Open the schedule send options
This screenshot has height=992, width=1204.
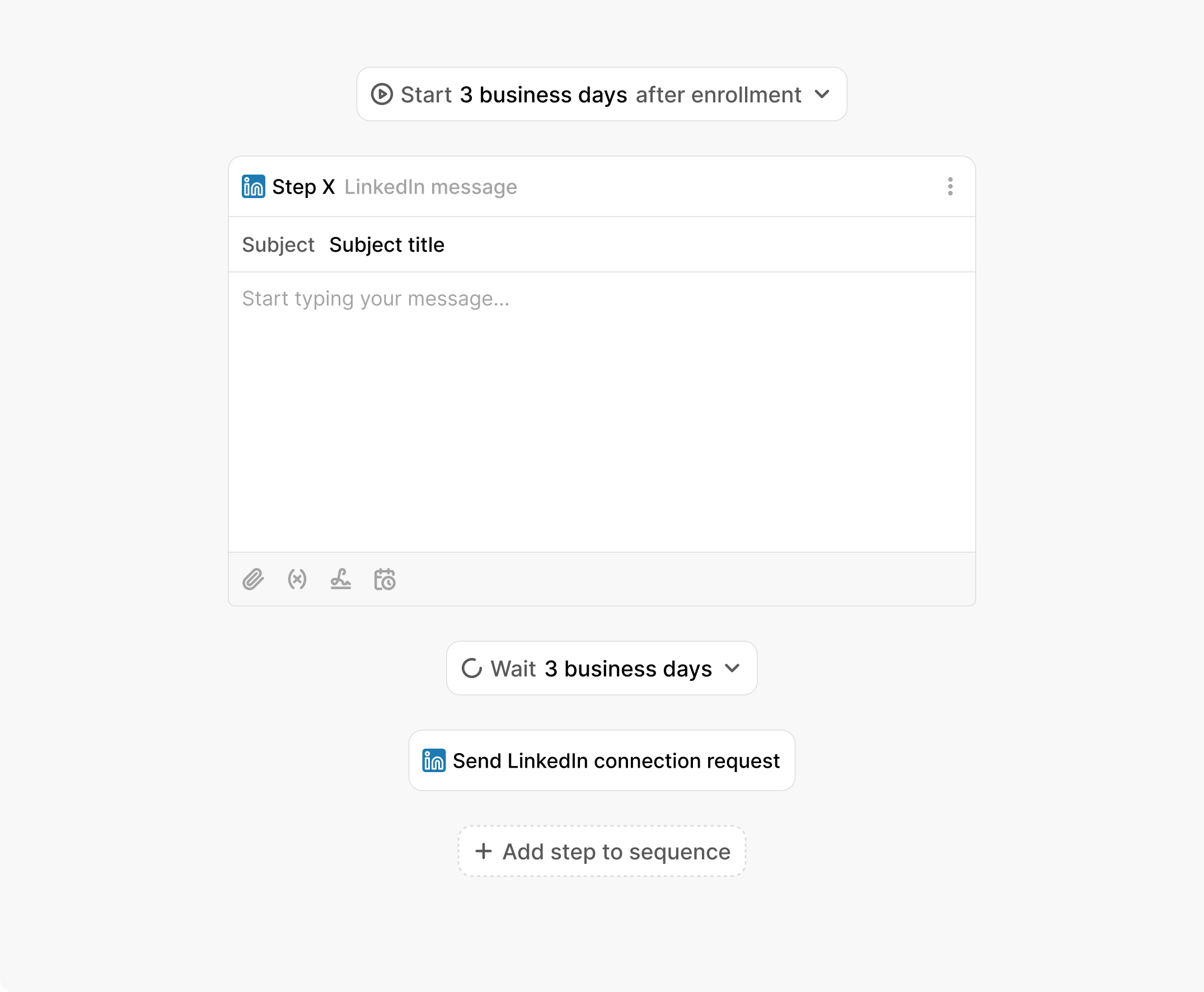[385, 580]
